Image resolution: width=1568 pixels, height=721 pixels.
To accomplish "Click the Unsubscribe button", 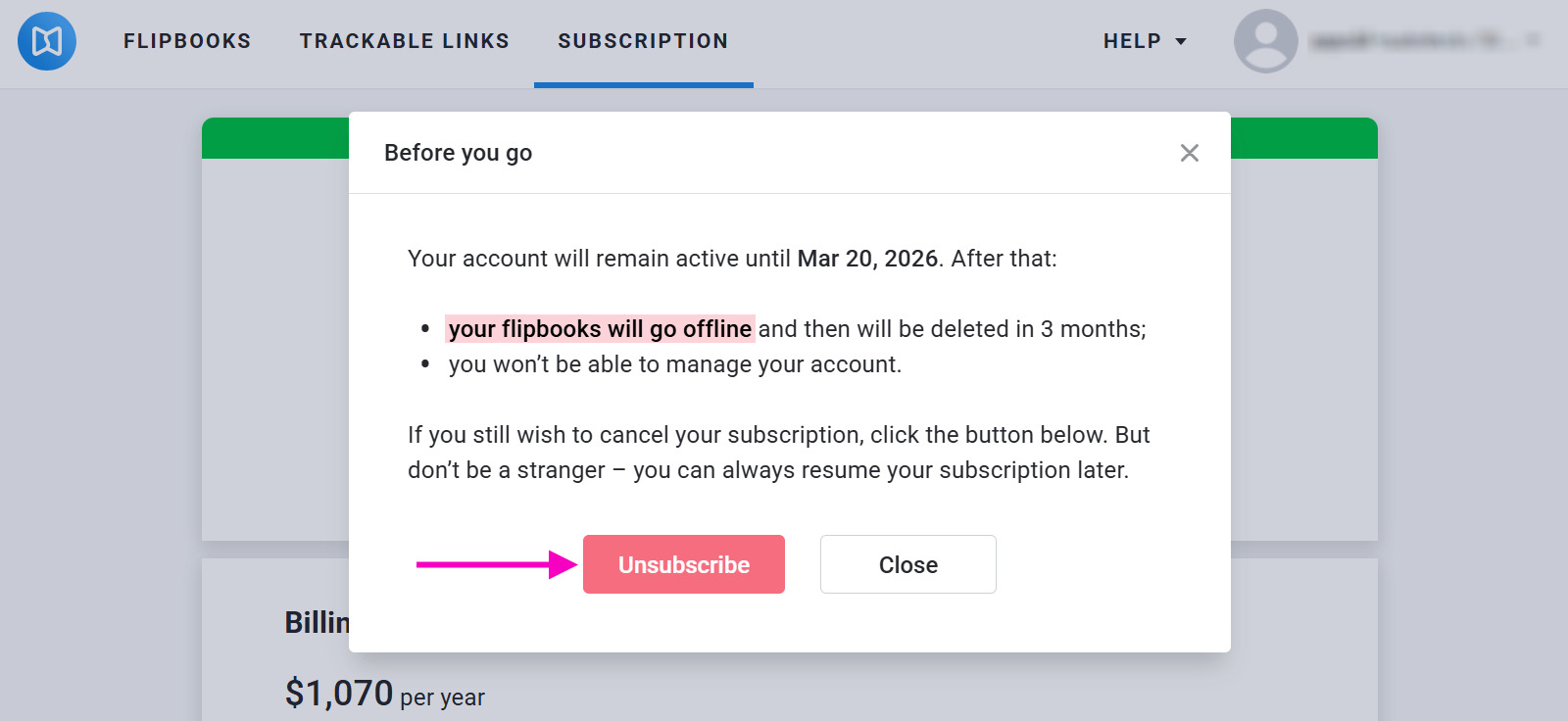I will click(x=683, y=564).
